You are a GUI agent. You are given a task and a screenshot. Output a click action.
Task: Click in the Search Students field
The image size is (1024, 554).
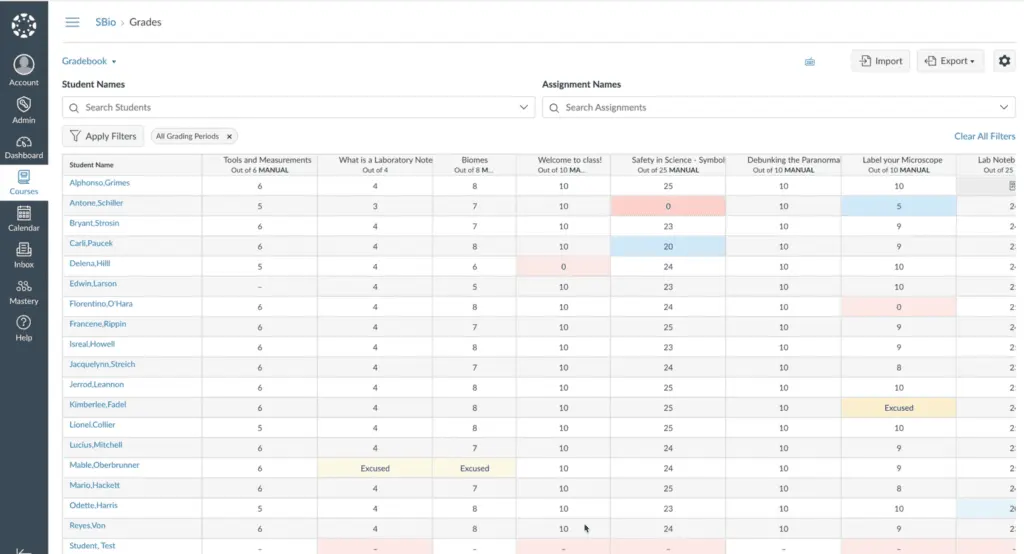click(x=298, y=107)
